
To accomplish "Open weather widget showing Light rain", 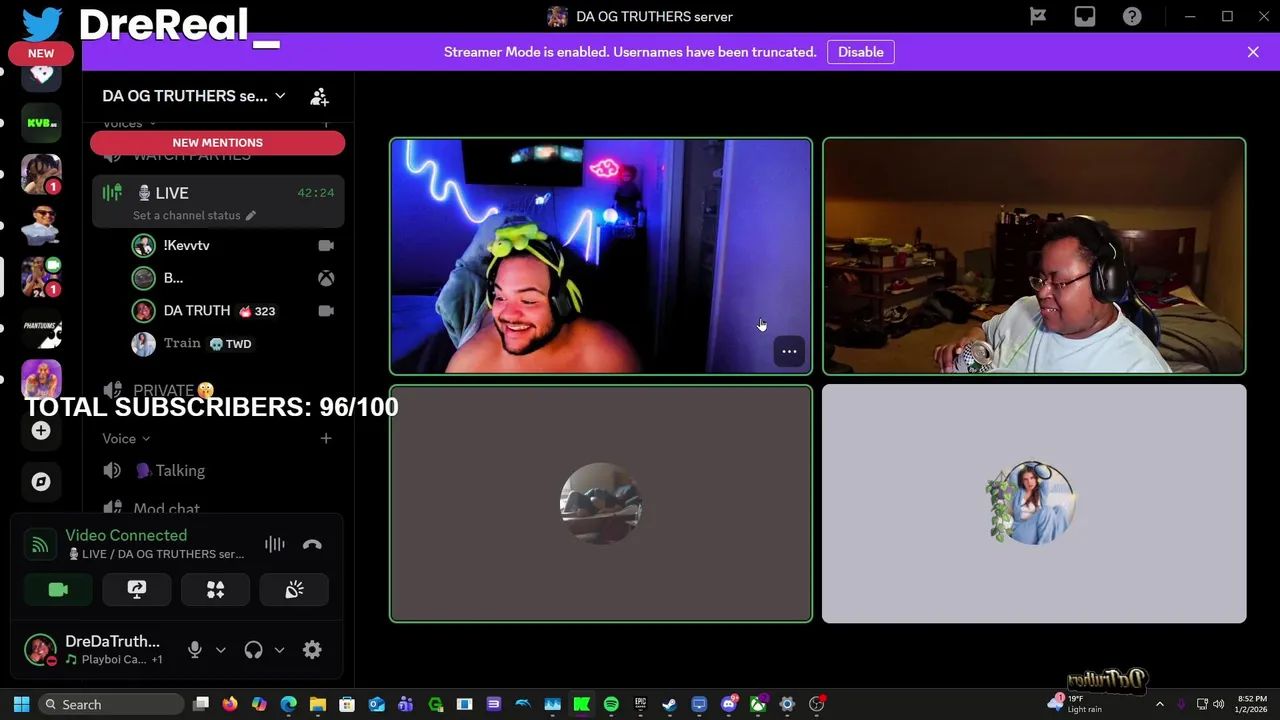I will [x=1077, y=704].
